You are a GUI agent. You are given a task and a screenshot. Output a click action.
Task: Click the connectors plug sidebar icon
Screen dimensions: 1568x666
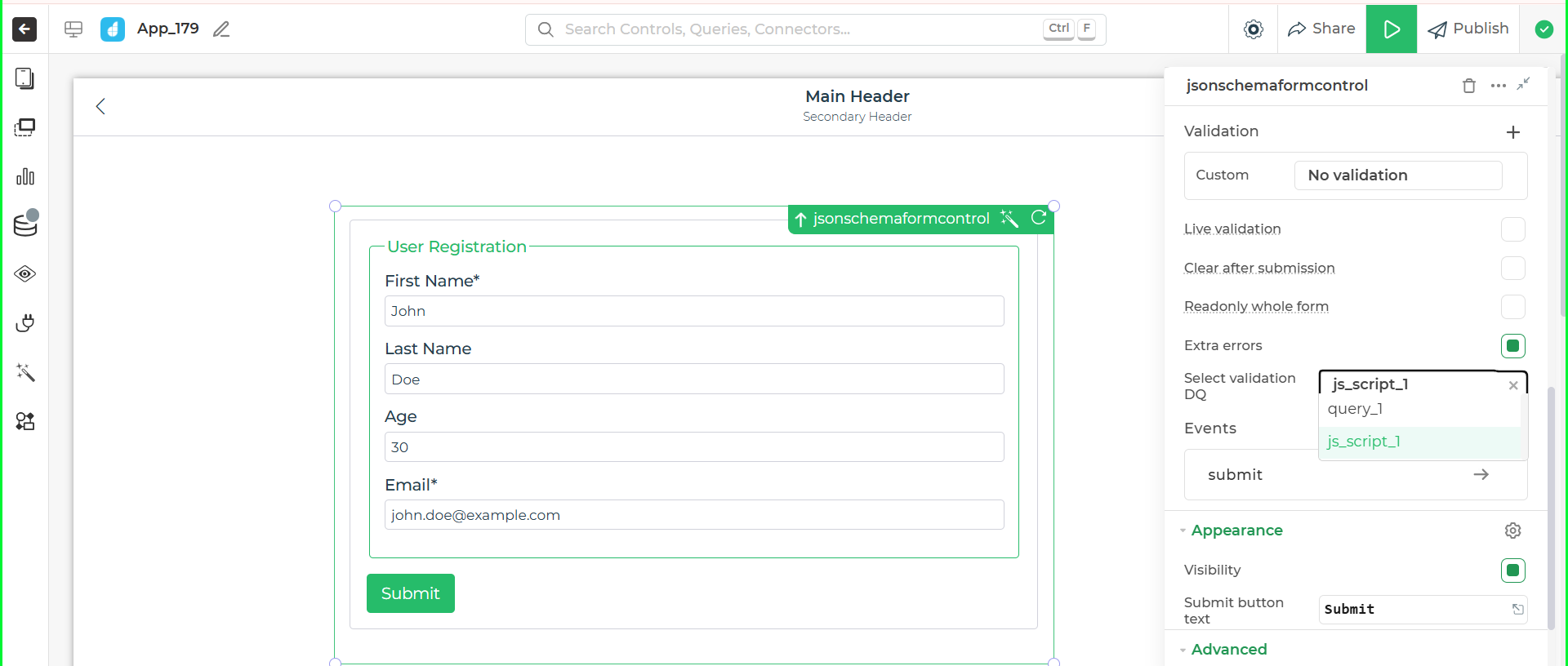(25, 323)
